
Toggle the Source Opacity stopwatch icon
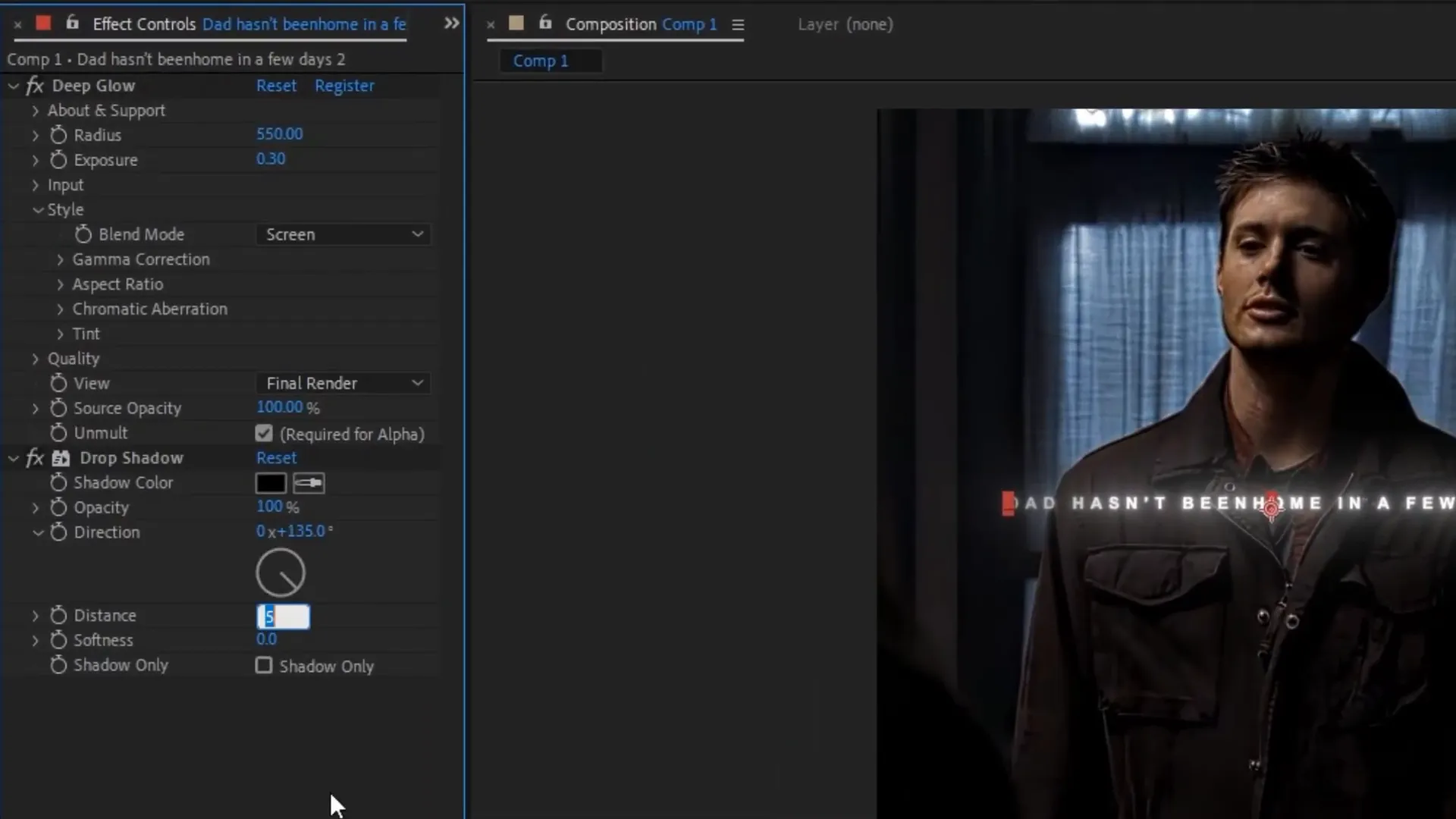pos(58,408)
